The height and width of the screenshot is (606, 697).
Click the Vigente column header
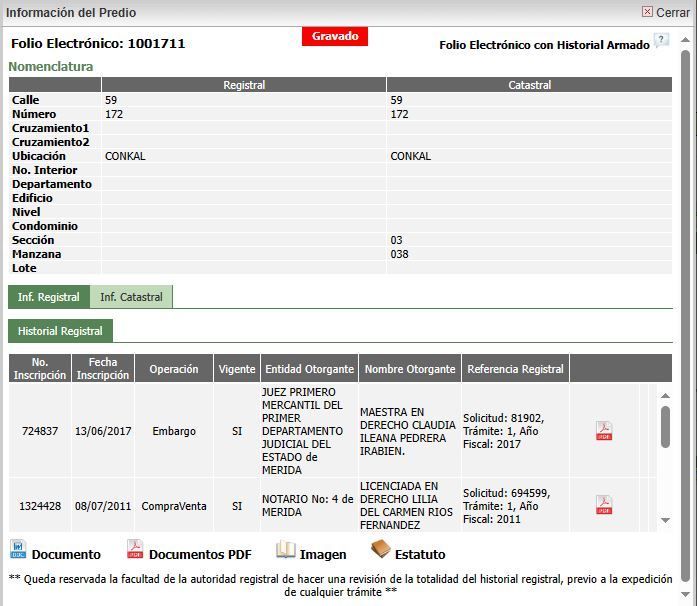(237, 369)
